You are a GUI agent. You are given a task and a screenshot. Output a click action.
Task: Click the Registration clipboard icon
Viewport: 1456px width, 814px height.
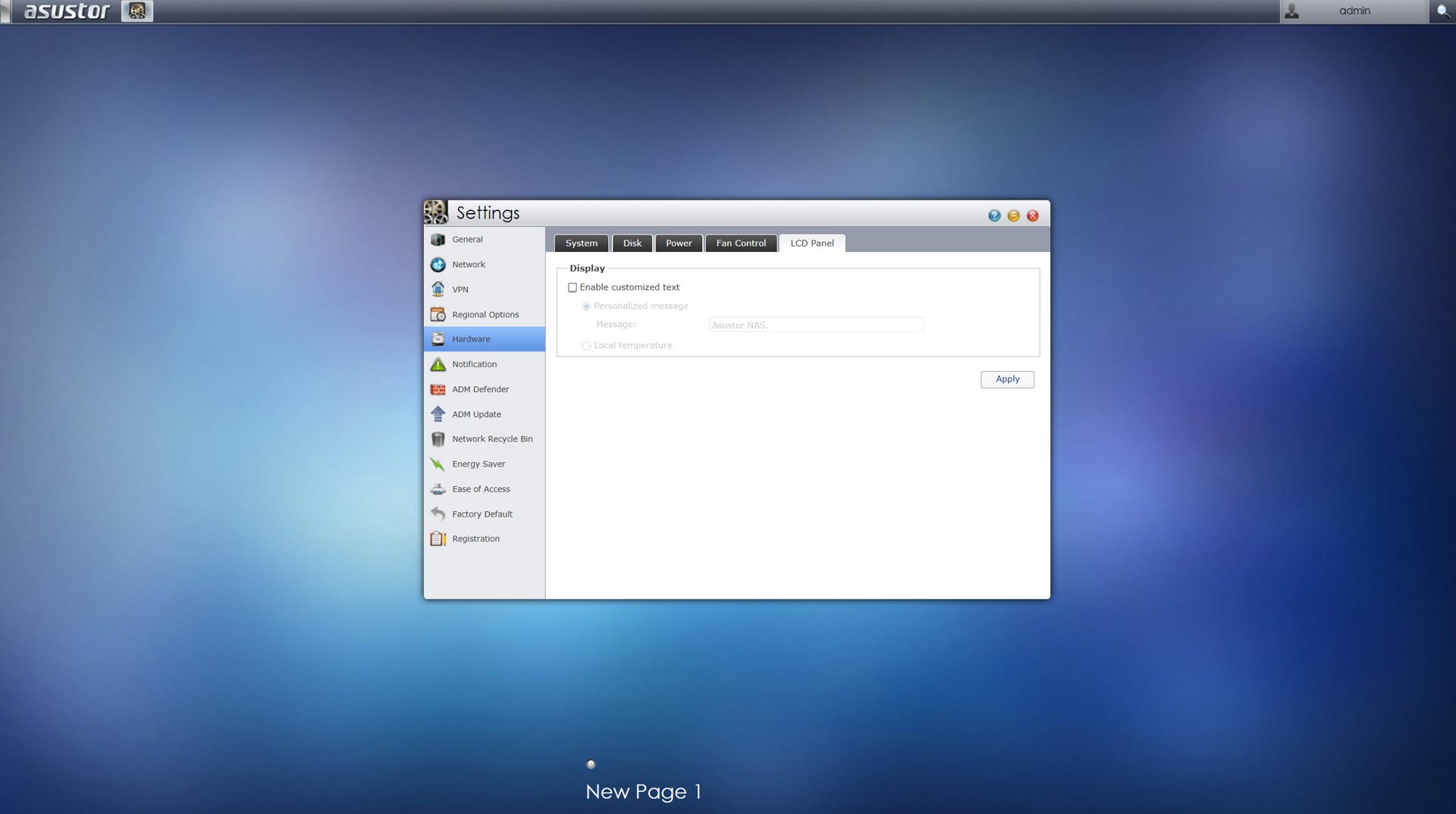(438, 539)
